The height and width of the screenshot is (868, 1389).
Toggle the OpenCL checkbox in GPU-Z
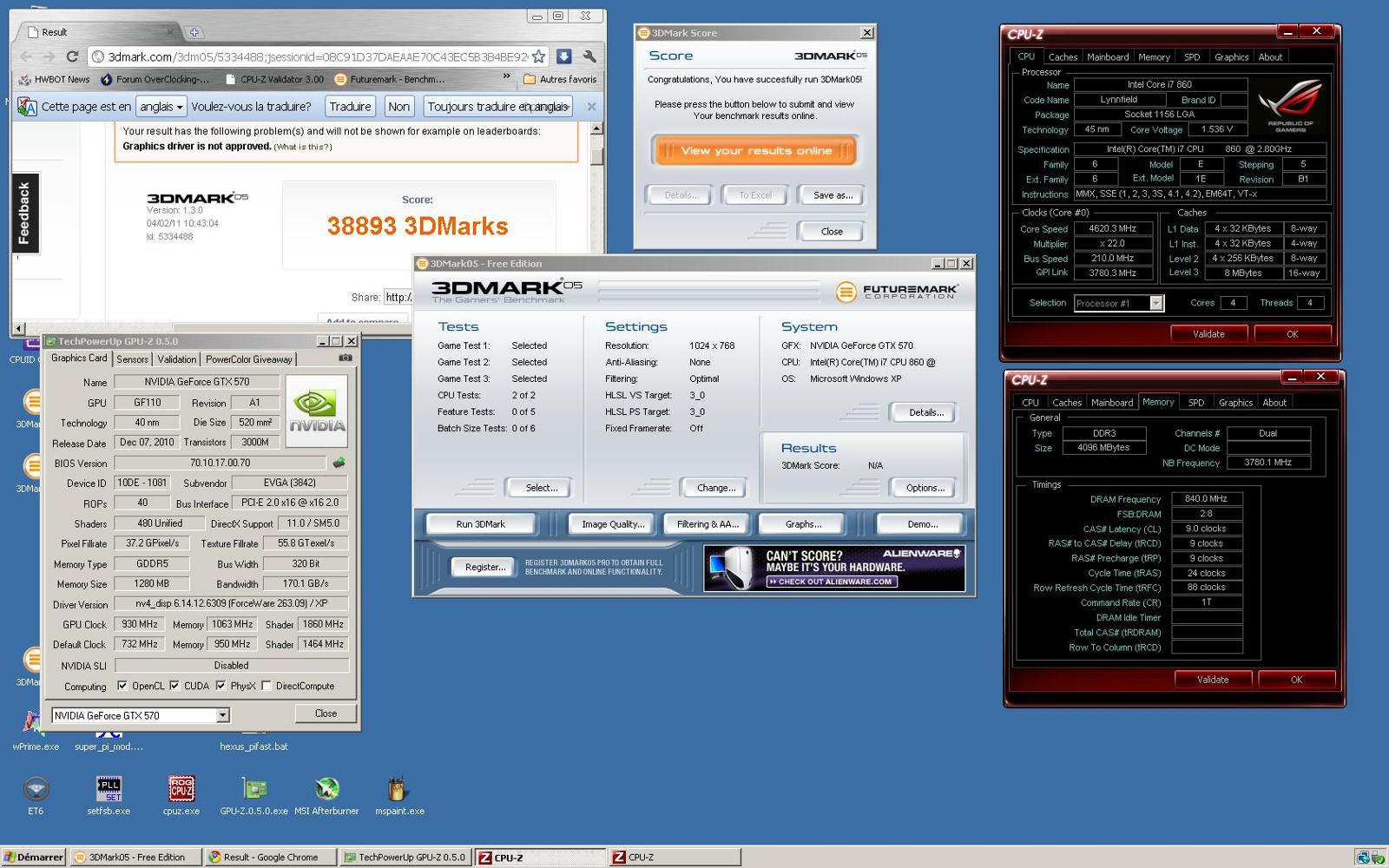click(x=122, y=686)
